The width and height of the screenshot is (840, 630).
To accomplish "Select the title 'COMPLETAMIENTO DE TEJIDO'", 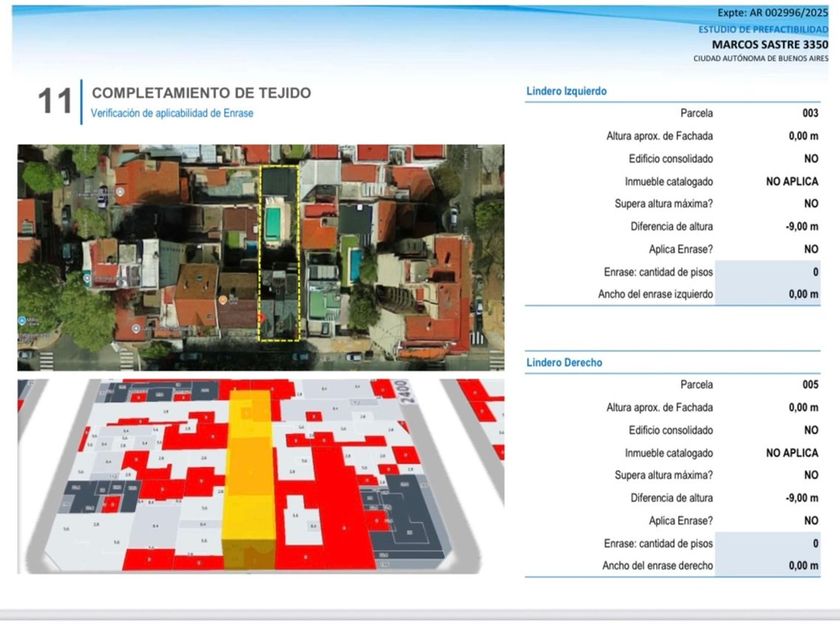I will [201, 93].
